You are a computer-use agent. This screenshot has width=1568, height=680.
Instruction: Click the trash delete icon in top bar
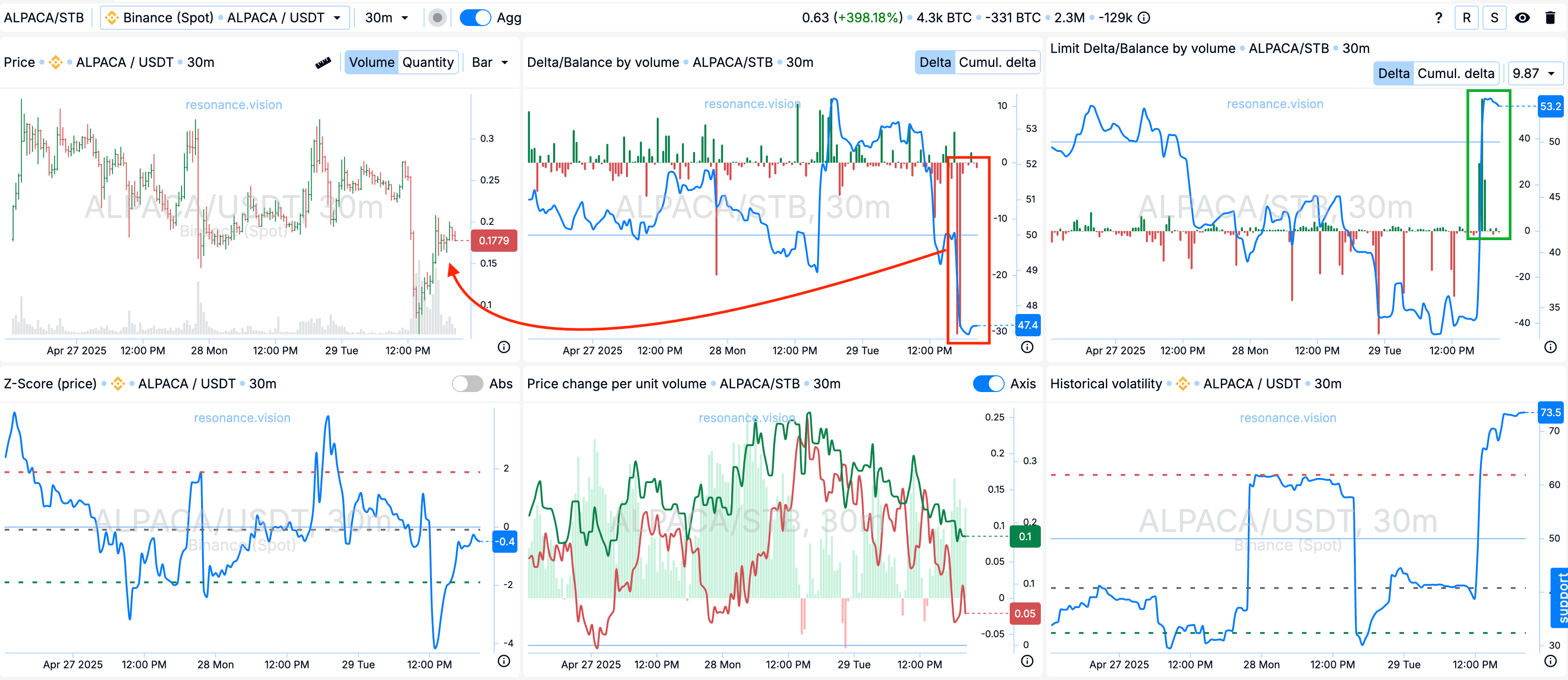(x=1550, y=18)
